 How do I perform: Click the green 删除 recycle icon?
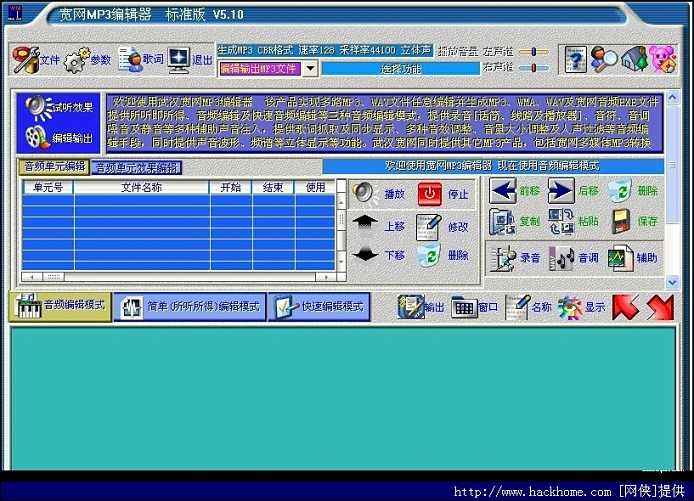620,191
